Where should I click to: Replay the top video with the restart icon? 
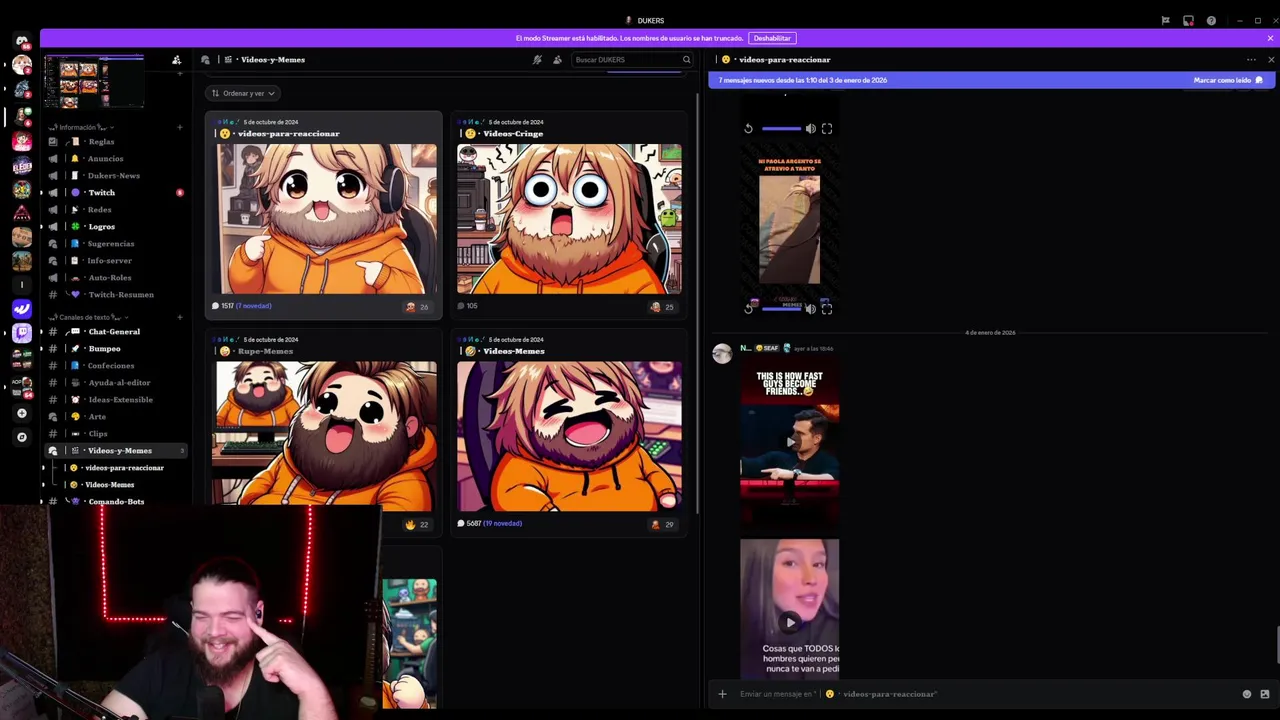coord(748,128)
